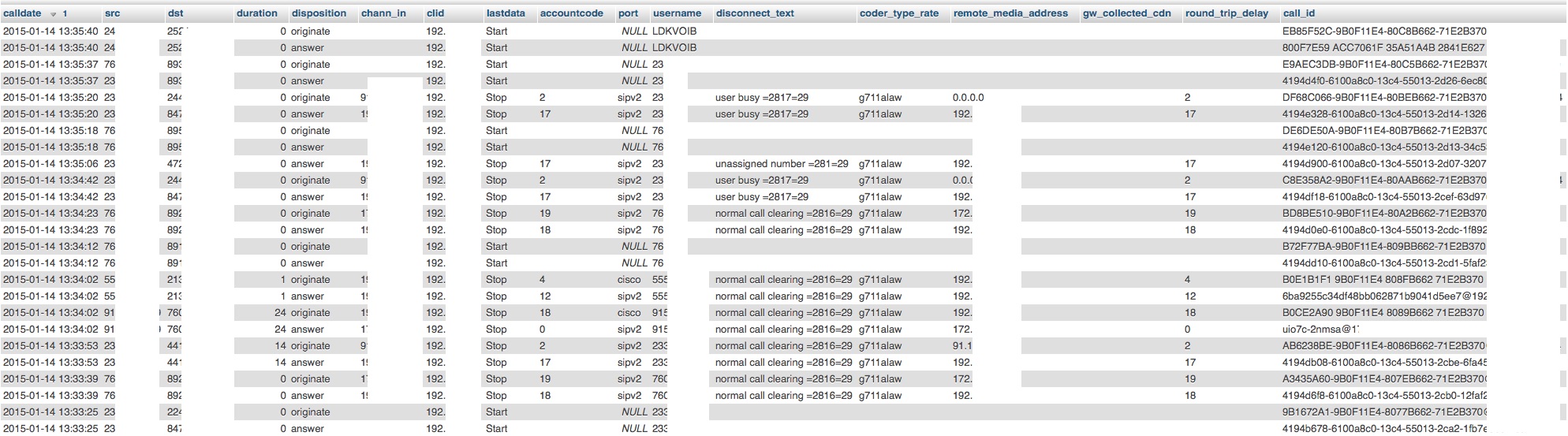Sort by round_trip_delay column header
The height and width of the screenshot is (436, 1568).
(x=1226, y=13)
